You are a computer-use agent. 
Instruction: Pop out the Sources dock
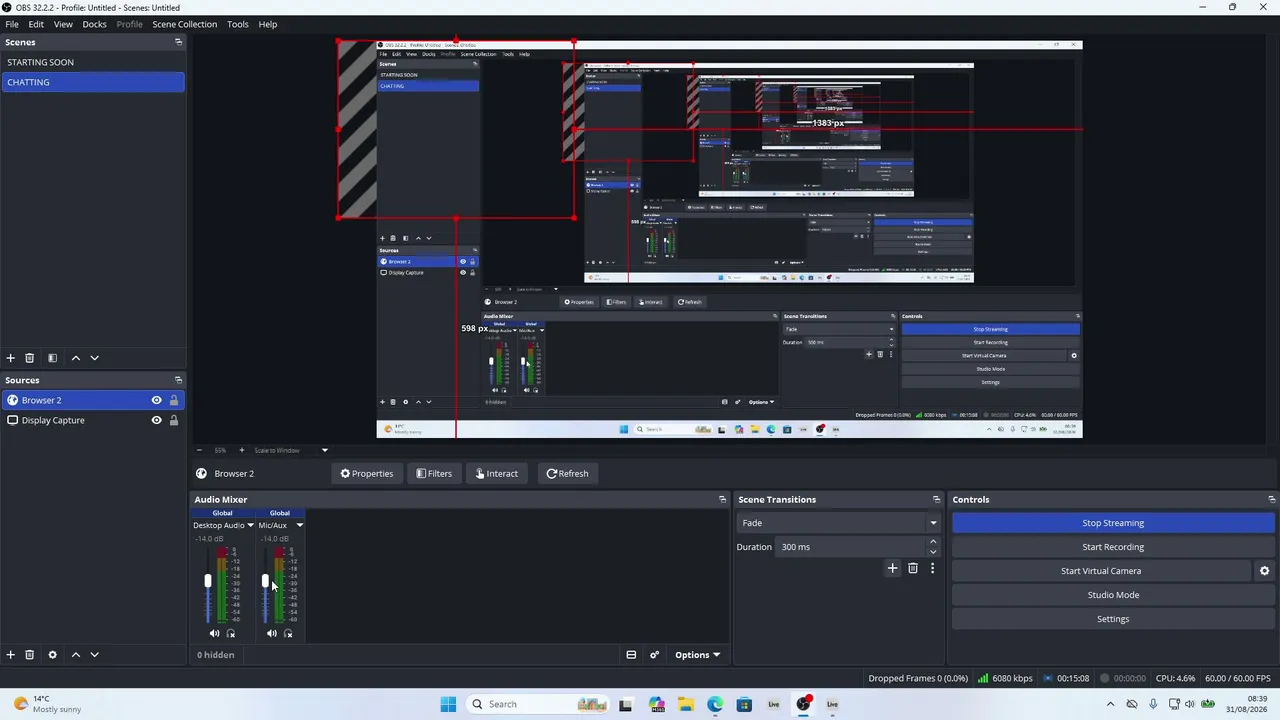(x=178, y=380)
